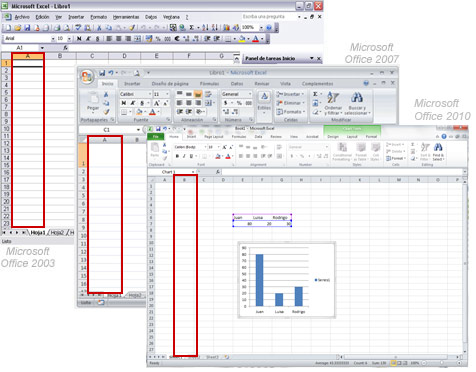Click the Juan bar in the chart
The width and height of the screenshot is (476, 372).
(x=259, y=280)
